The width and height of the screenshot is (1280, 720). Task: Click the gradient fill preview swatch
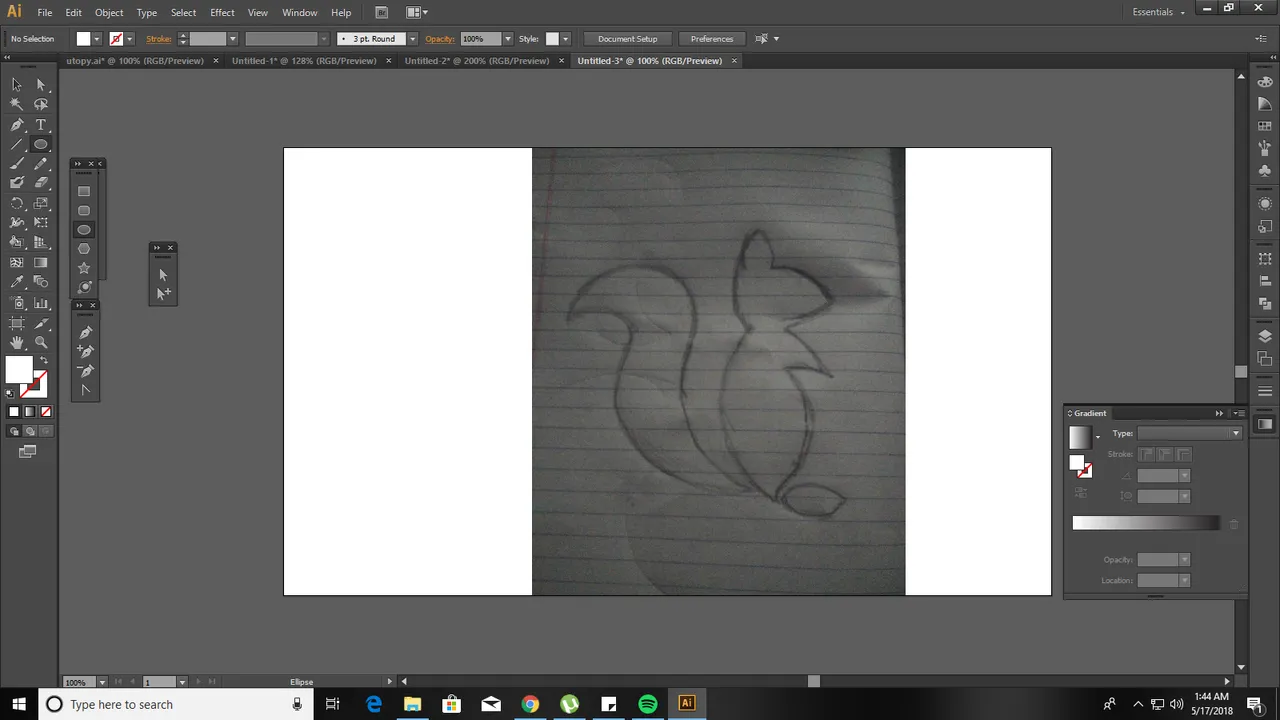coord(1080,437)
